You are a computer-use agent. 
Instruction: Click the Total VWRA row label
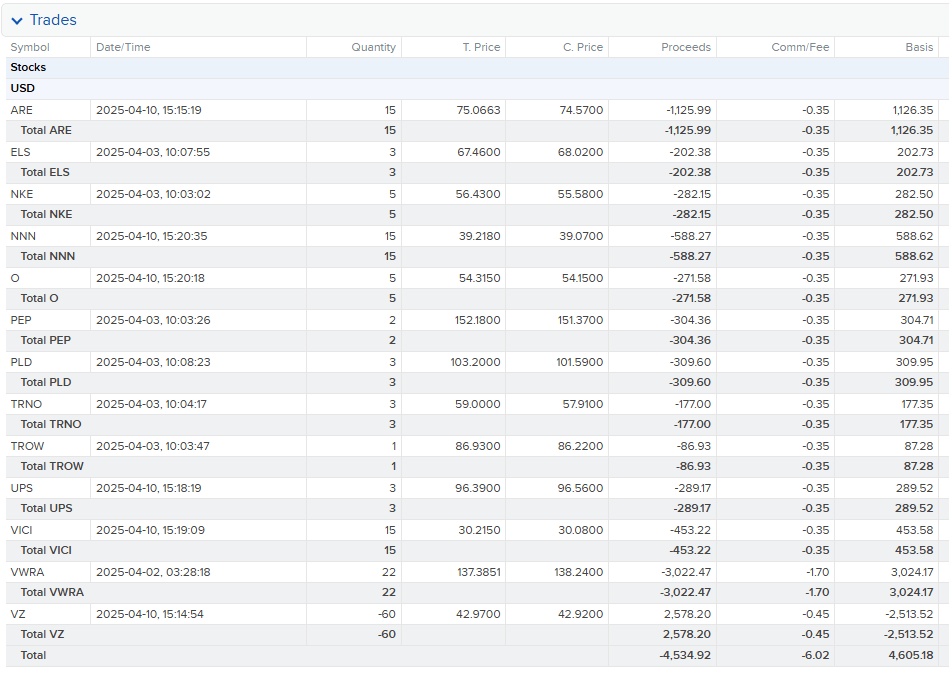[x=52, y=592]
